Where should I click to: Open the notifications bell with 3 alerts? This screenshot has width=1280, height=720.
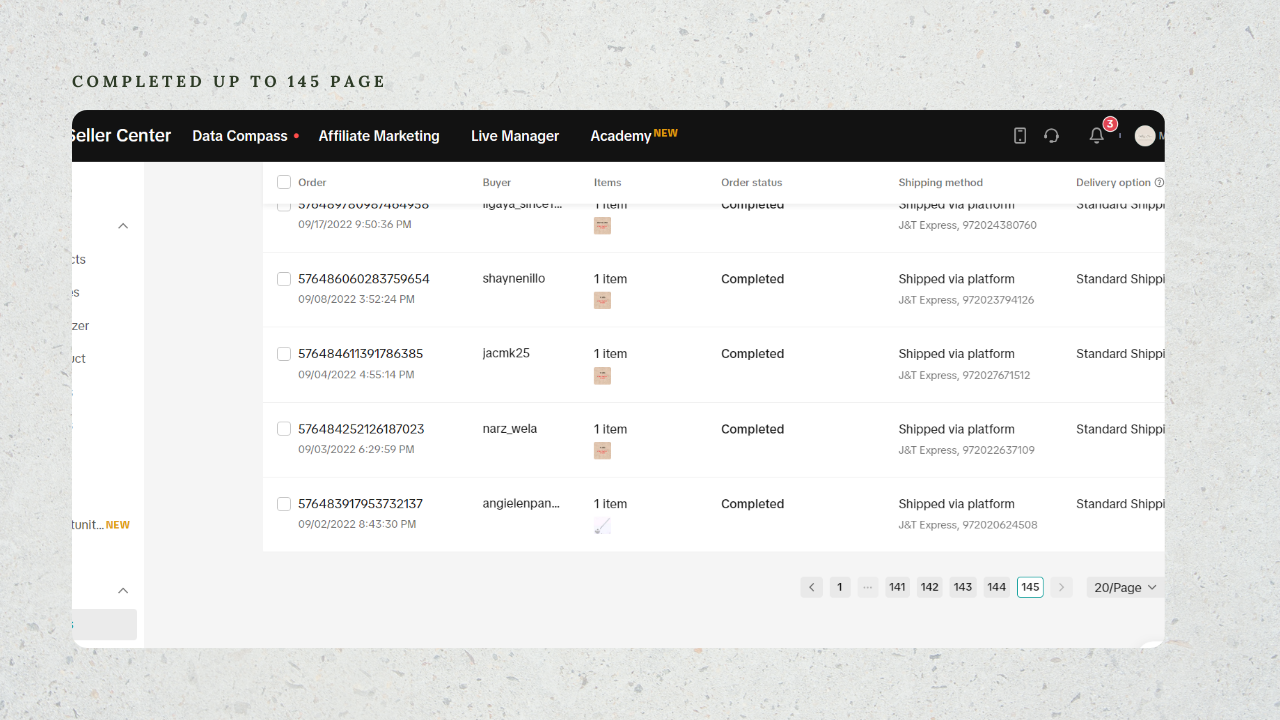tap(1097, 136)
